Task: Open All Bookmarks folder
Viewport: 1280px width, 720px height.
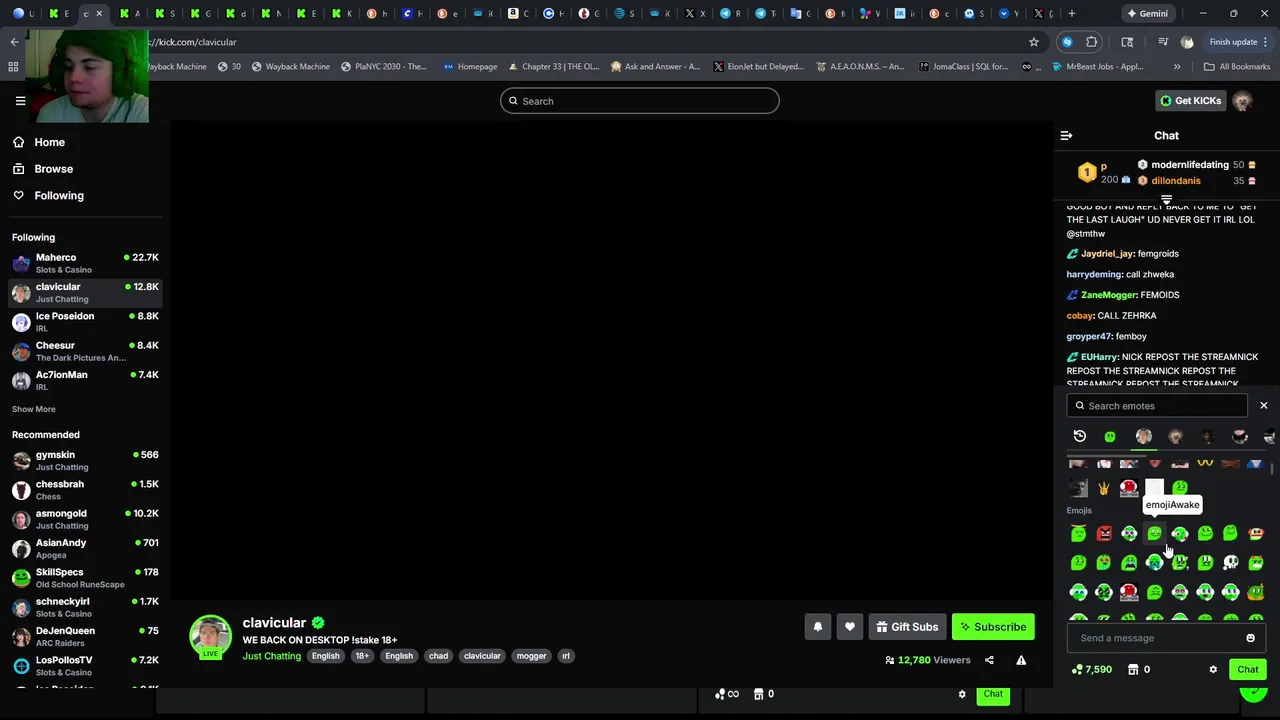Action: [x=1237, y=67]
